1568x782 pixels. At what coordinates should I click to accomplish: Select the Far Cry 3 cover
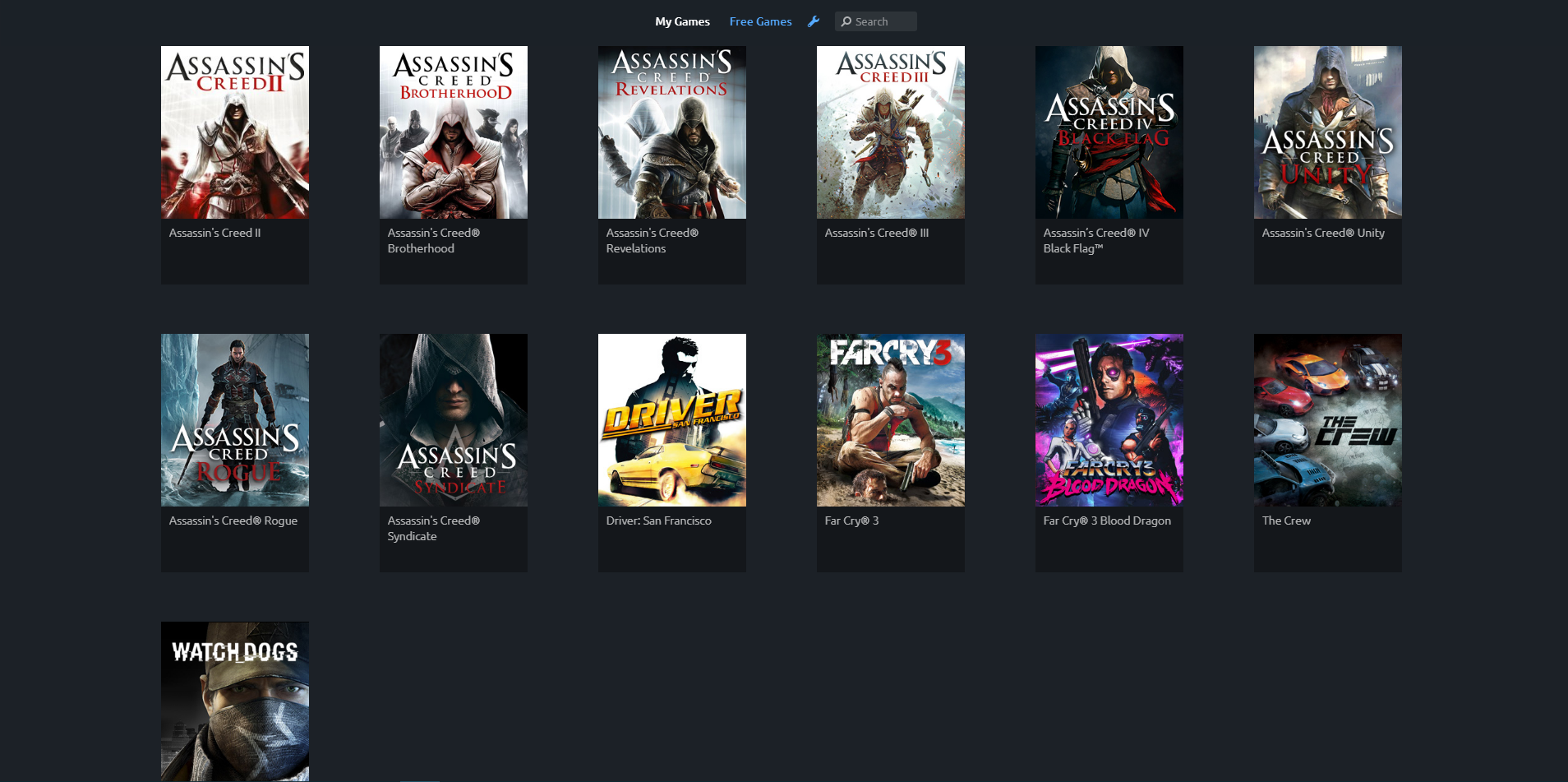coord(891,420)
